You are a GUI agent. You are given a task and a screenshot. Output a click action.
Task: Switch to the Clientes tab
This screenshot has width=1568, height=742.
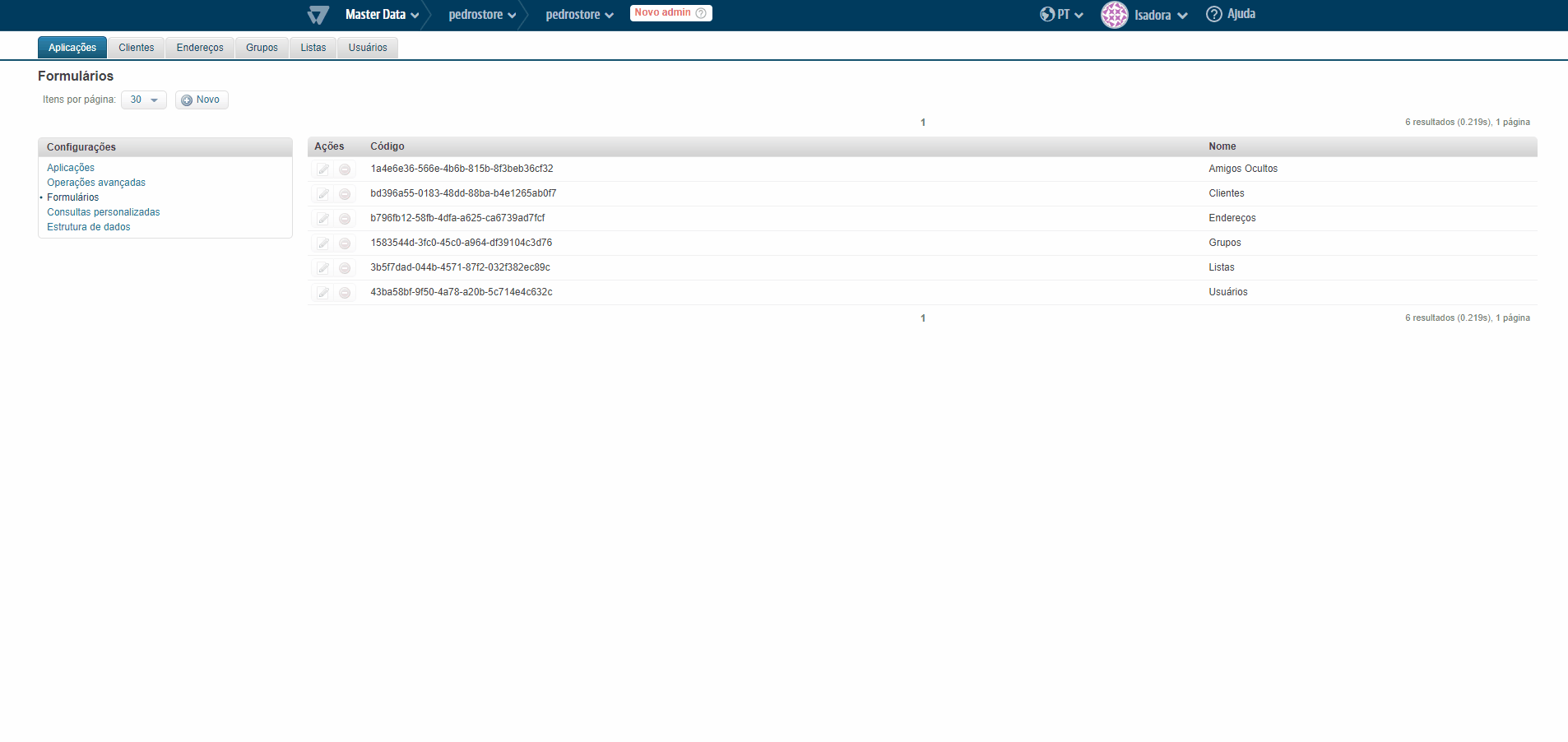pyautogui.click(x=136, y=47)
